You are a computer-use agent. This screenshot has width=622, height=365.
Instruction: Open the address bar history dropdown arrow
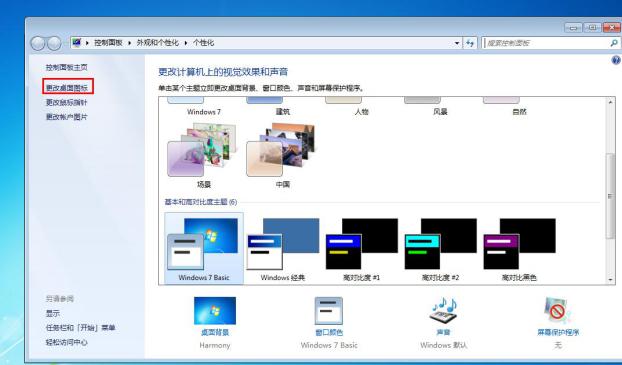(457, 43)
